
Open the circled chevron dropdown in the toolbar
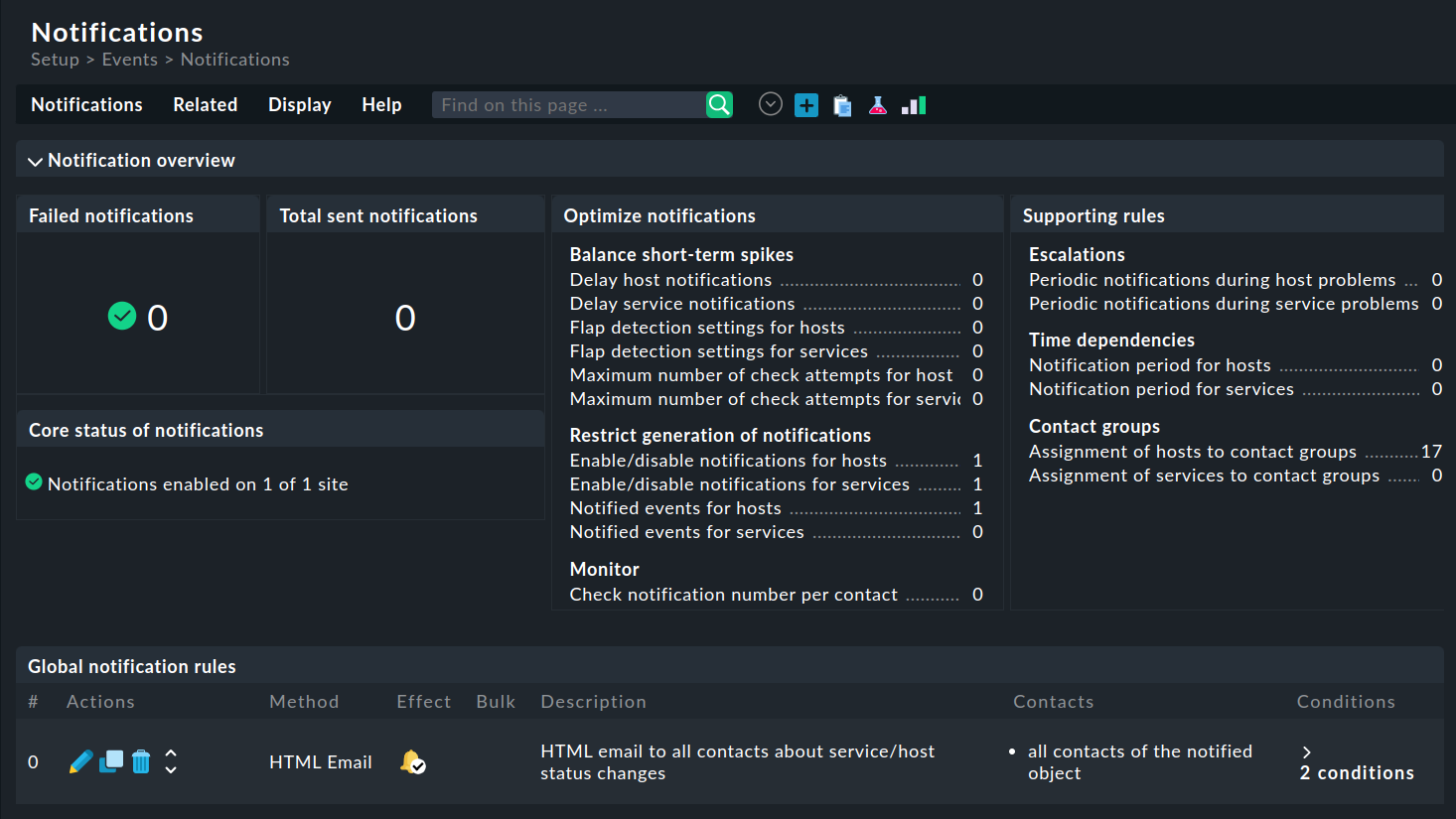(770, 103)
